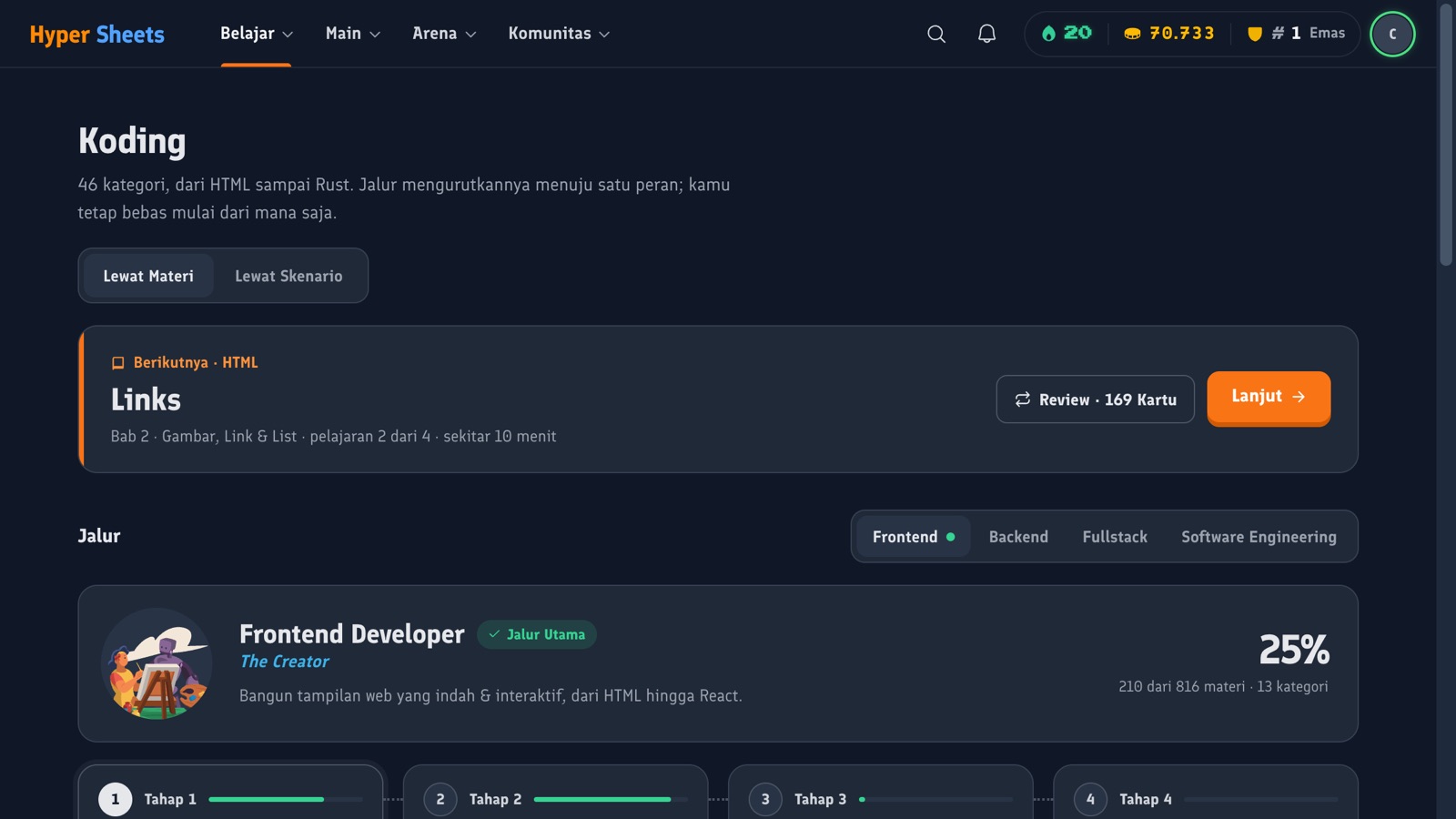Click the Frontend Developer heading
This screenshot has width=1456, height=819.
351,634
